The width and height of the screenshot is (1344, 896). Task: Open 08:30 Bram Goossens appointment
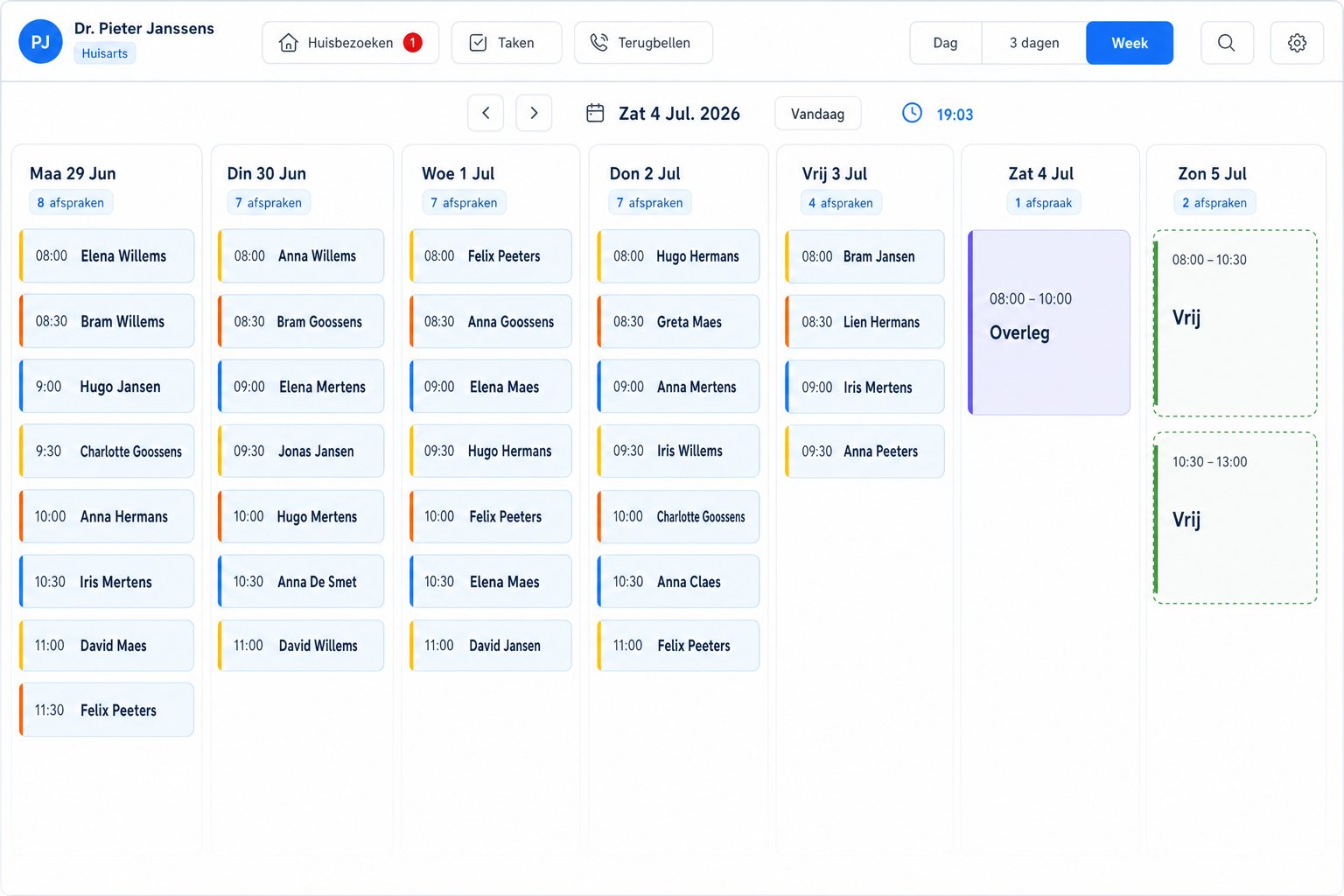pos(301,321)
